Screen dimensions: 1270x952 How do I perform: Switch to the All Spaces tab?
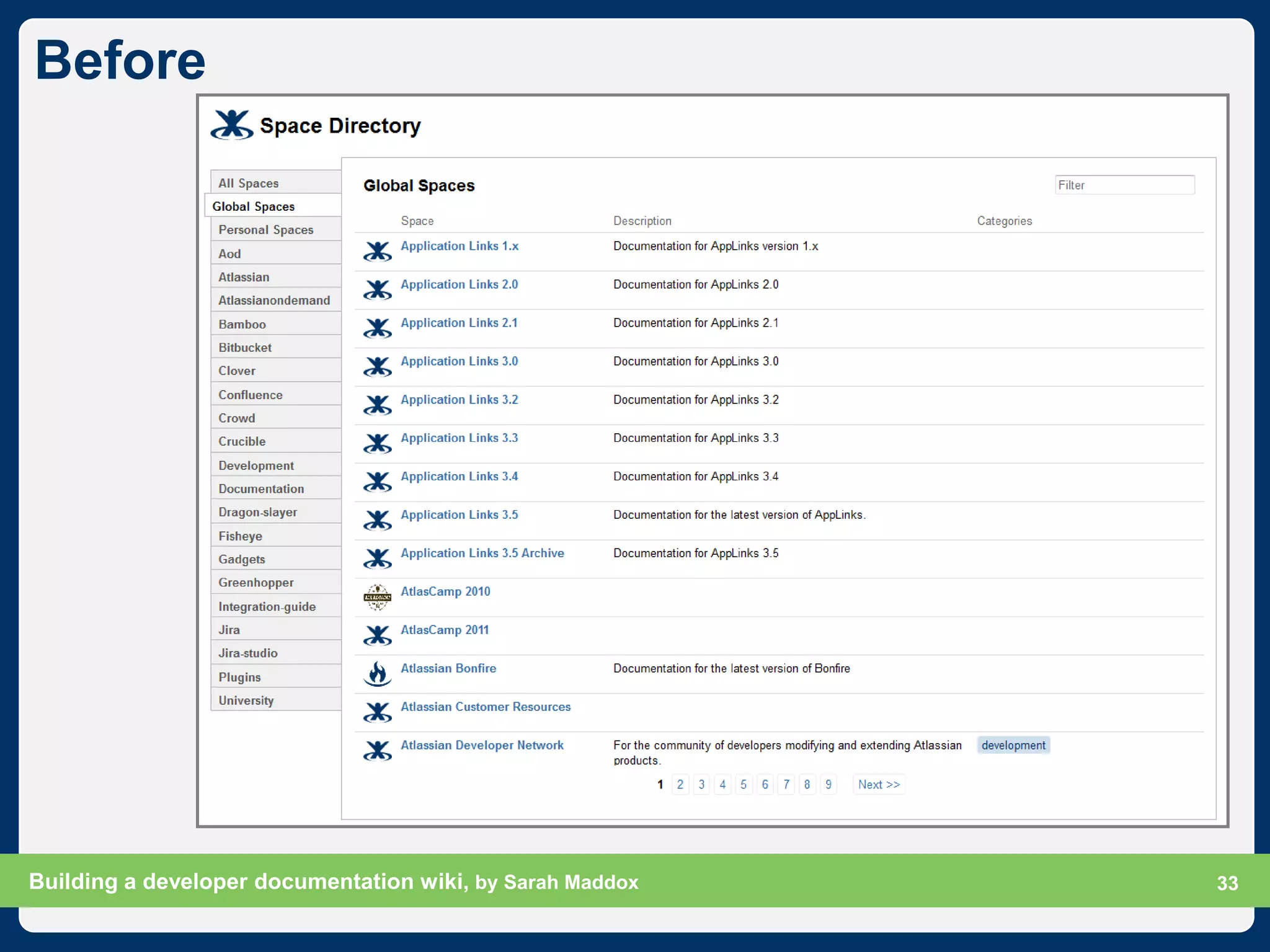249,183
